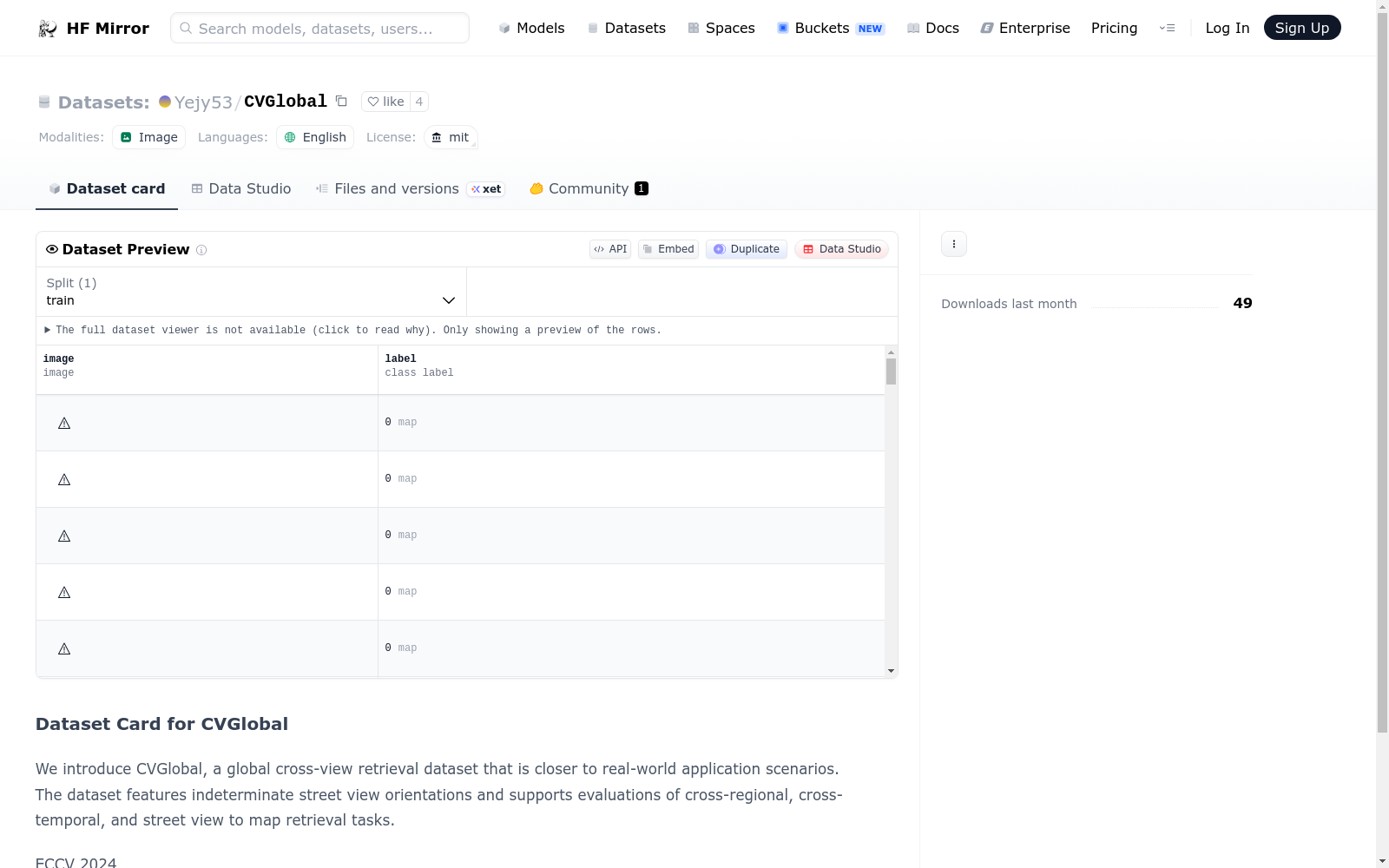Click the first row label cell 0 map
1389x868 pixels.
pyautogui.click(x=631, y=423)
